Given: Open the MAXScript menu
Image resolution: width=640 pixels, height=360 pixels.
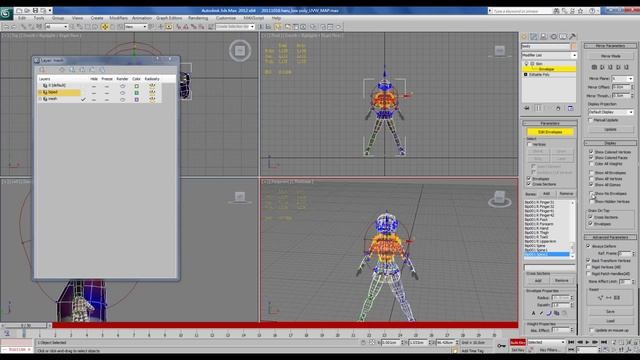Looking at the screenshot, I should click(253, 18).
